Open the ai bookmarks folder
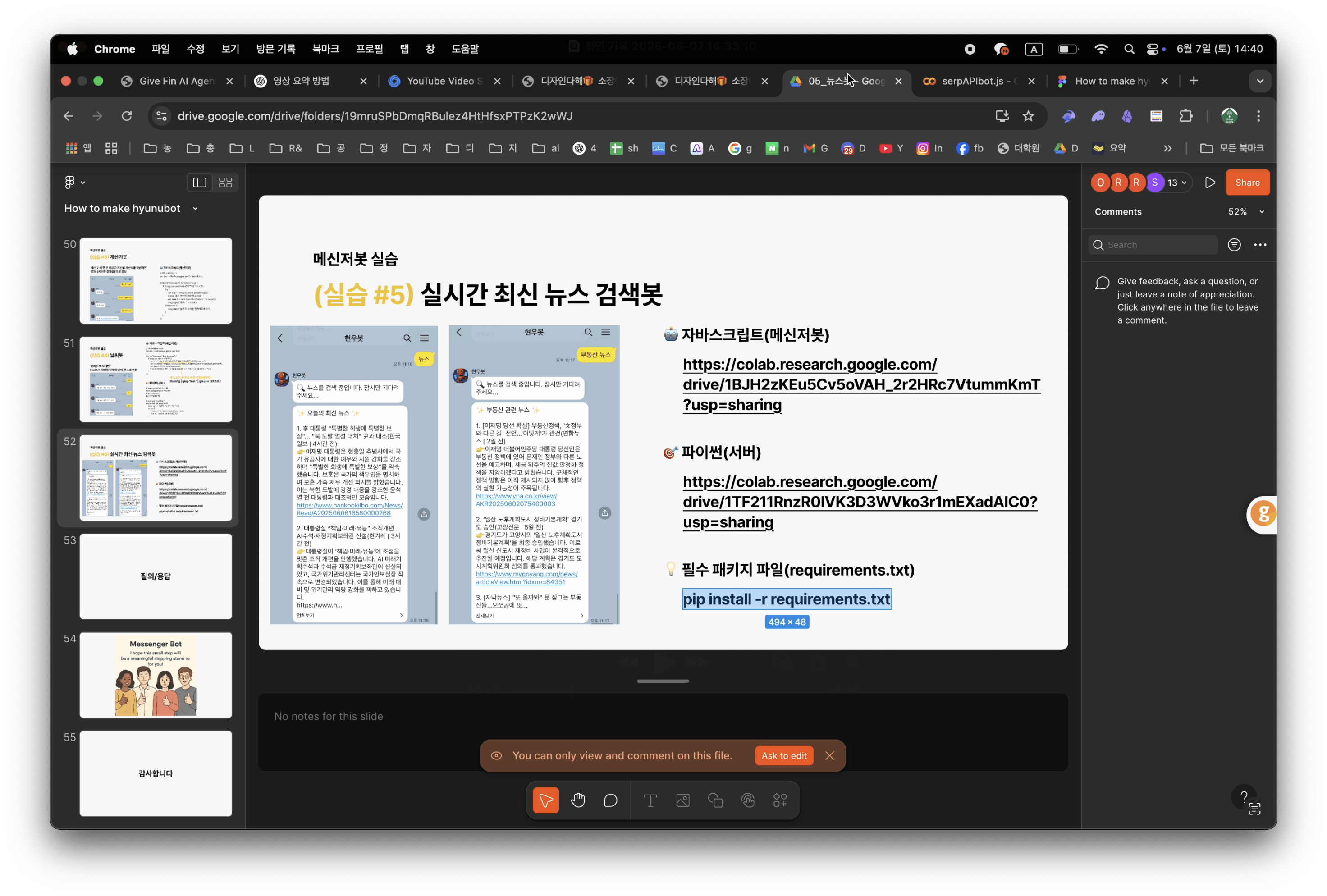This screenshot has width=1327, height=896. [545, 148]
